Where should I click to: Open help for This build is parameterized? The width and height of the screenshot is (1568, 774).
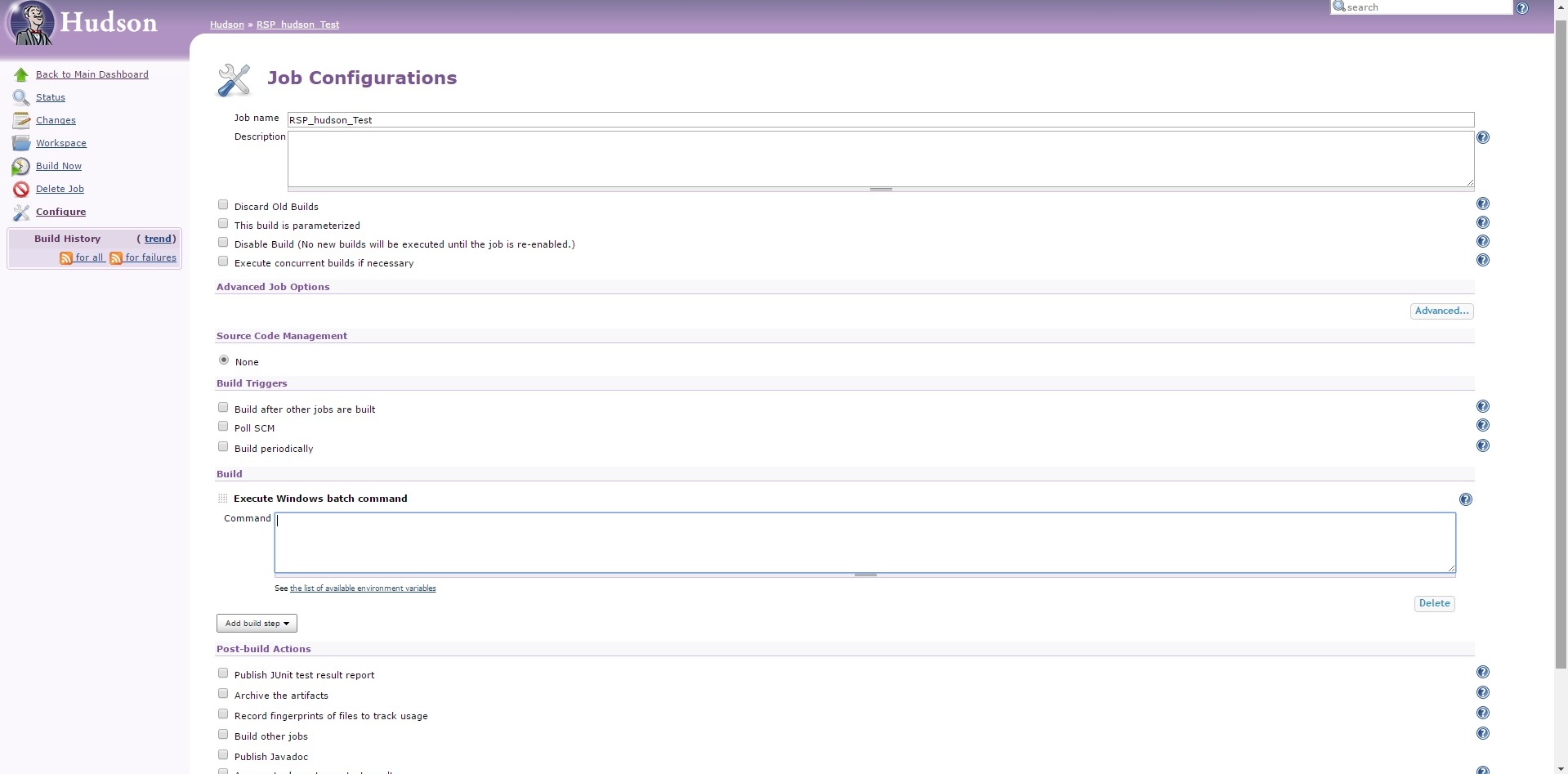pos(1483,222)
